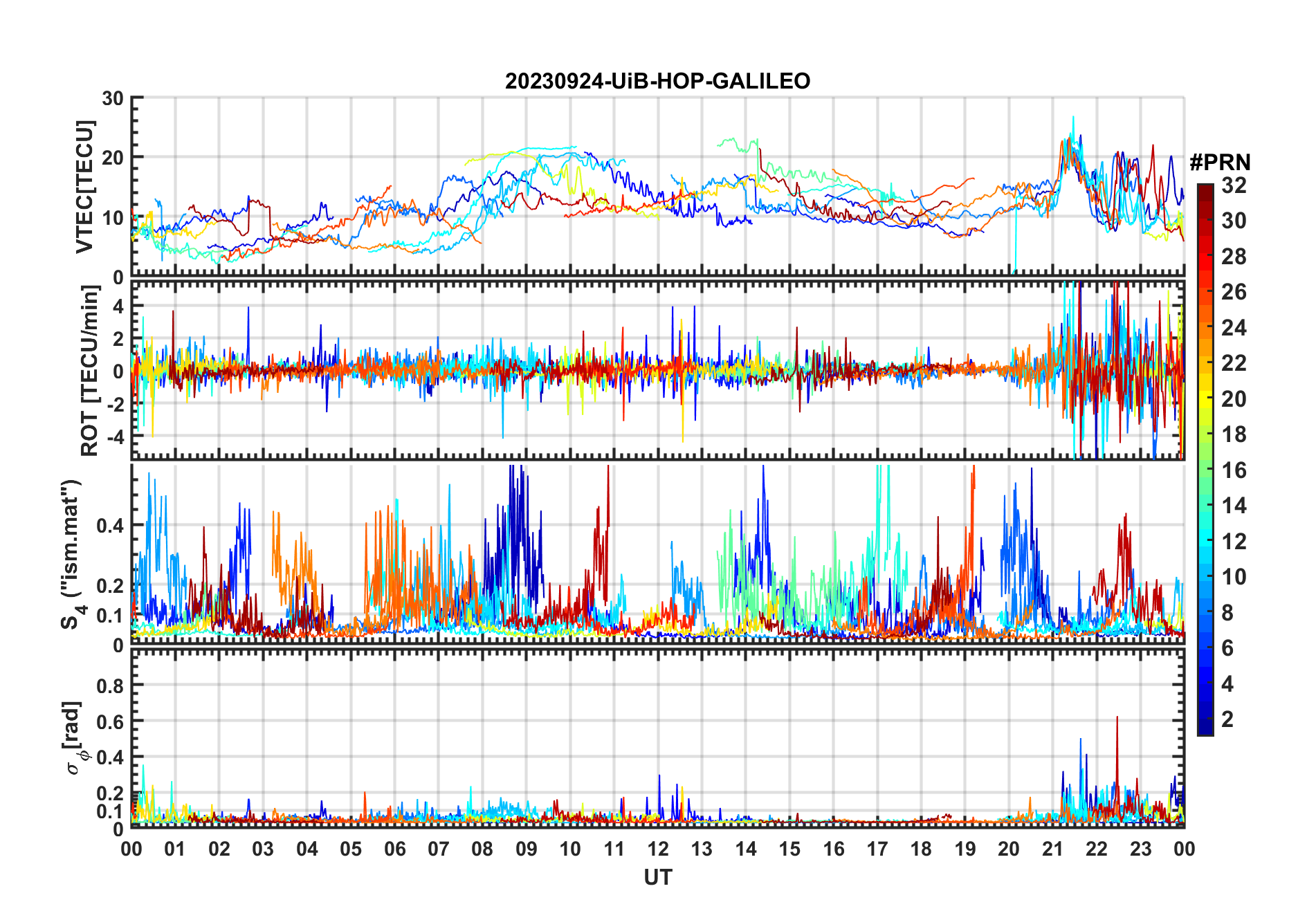The height and width of the screenshot is (920, 1316).
Task: Select the 06 hour tick on the UT axis
Action: 394,849
